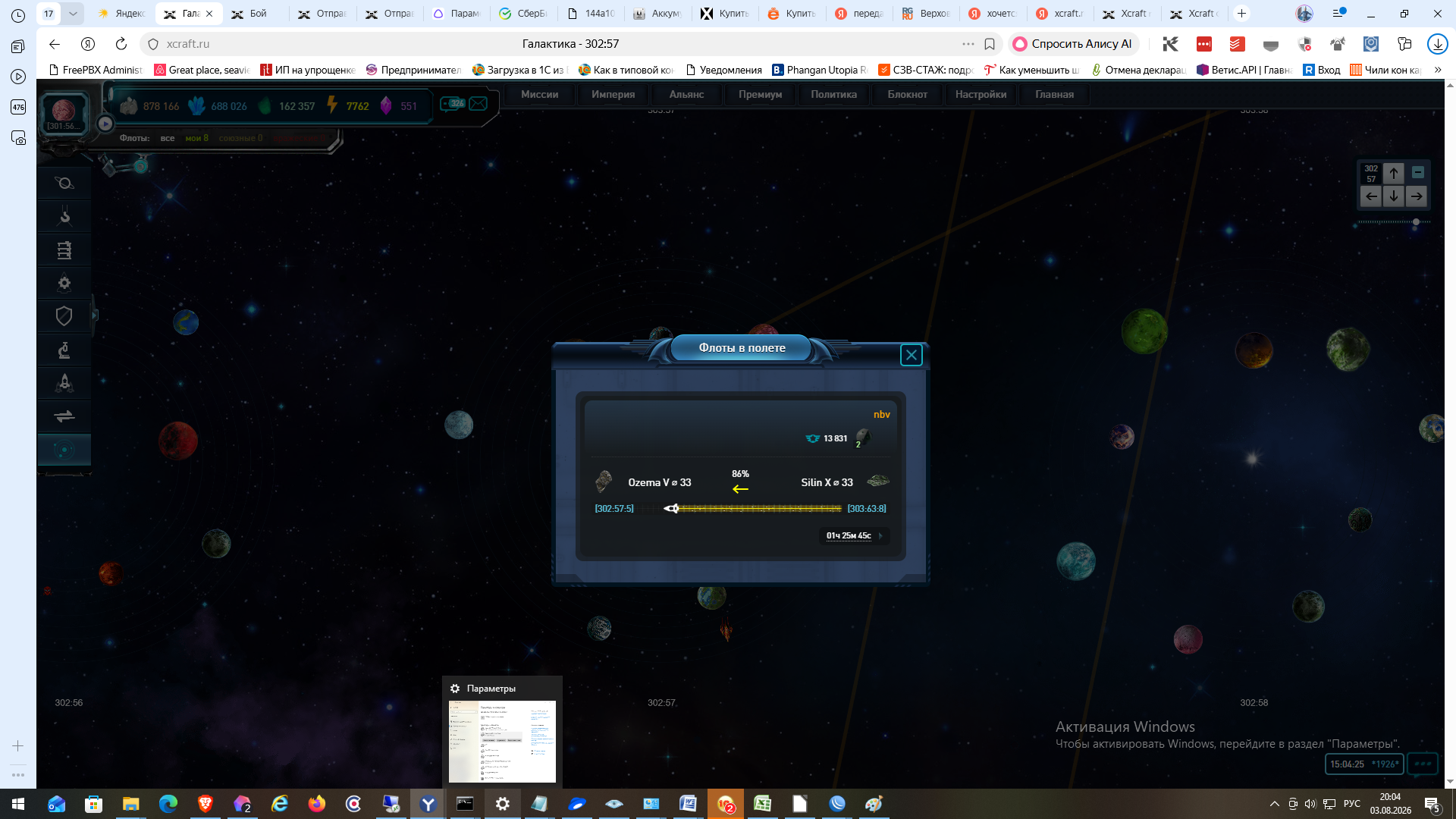Expand the browser tab list dropdown
1456x819 pixels.
(x=73, y=14)
